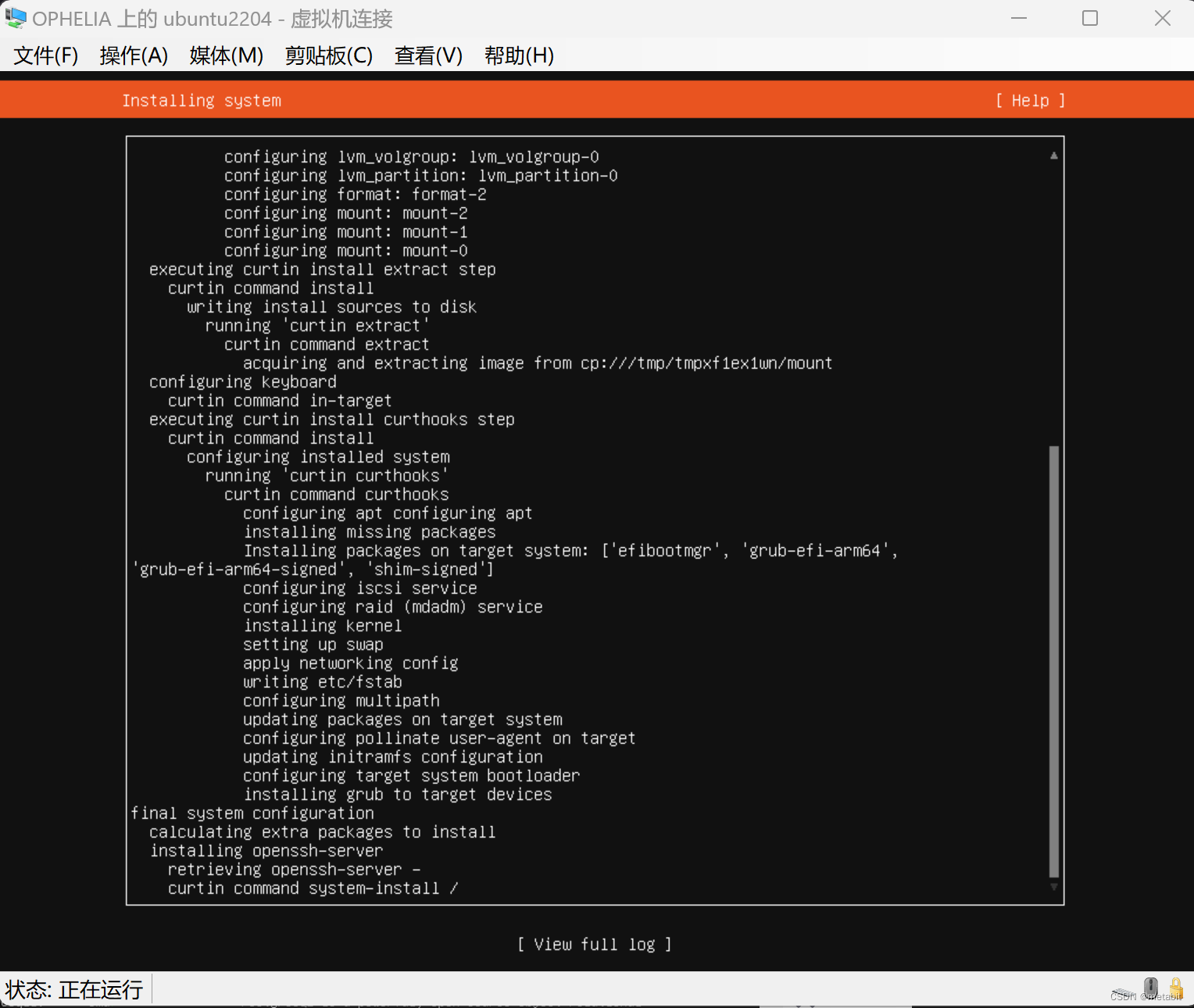The height and width of the screenshot is (1008, 1194).
Task: Minimize the virtual machine connection window
Action: click(x=1019, y=18)
